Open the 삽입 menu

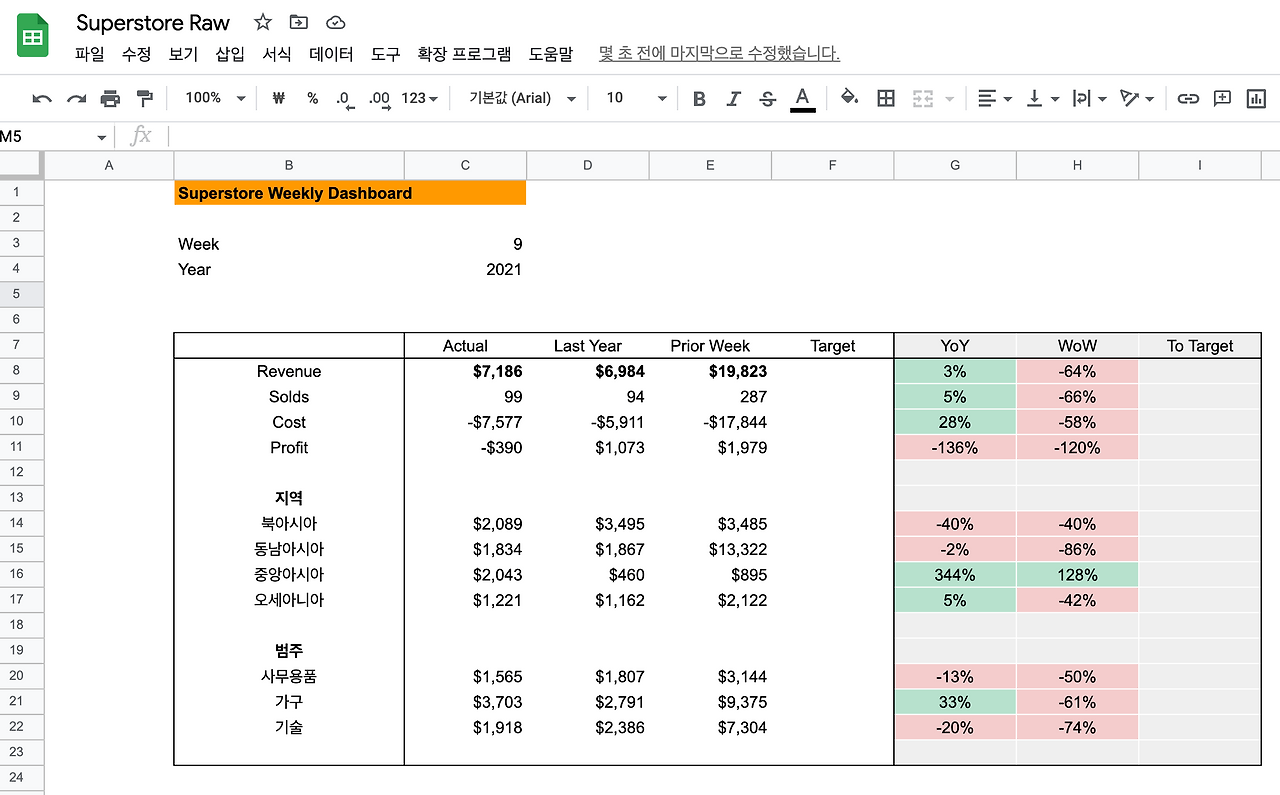click(230, 54)
